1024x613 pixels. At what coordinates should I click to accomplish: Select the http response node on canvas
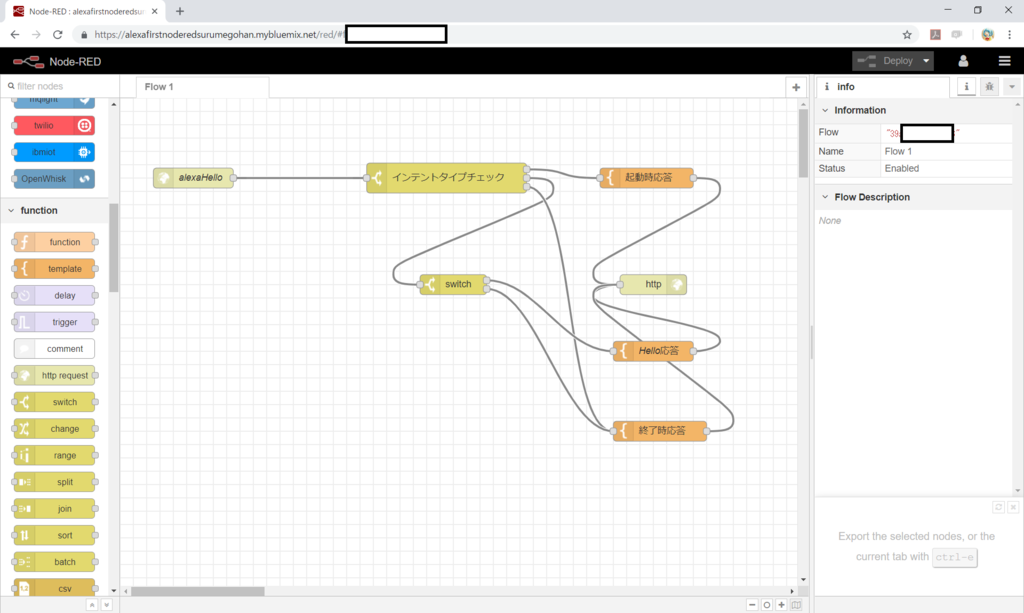click(653, 285)
